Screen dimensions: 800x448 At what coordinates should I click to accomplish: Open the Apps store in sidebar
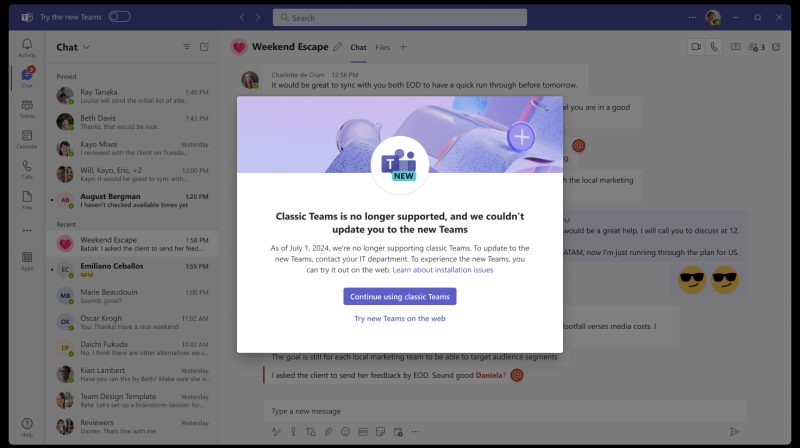[x=27, y=261]
